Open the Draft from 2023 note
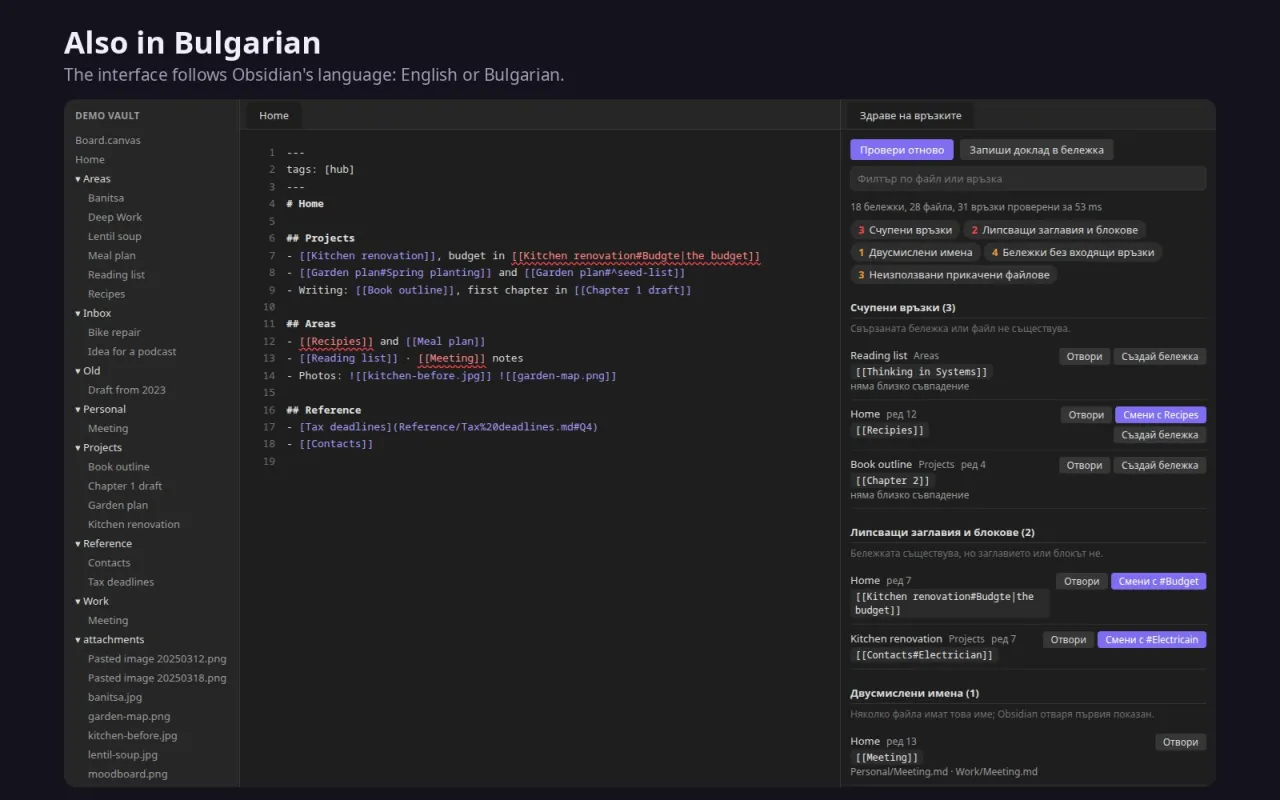The image size is (1280, 800). click(x=127, y=390)
